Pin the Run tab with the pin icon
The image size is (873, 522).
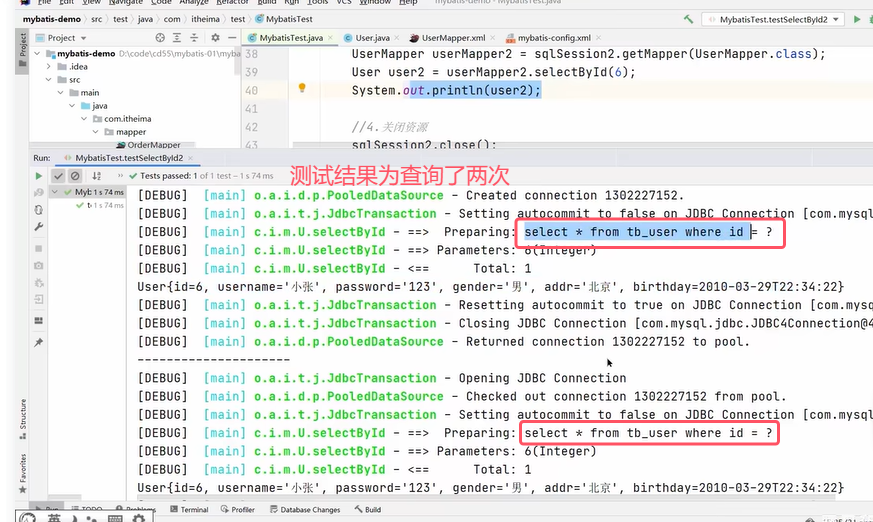point(38,342)
